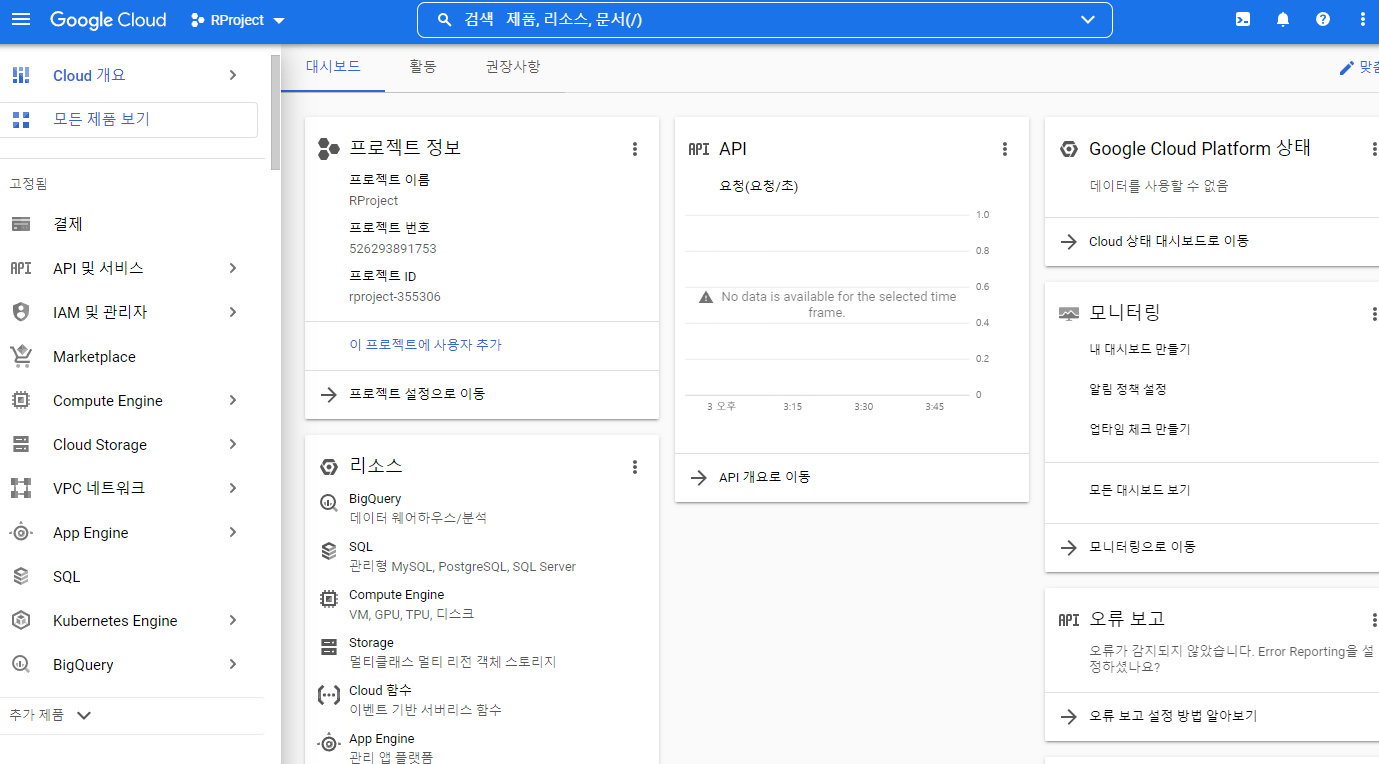Click in the search input field
Viewport: 1379px width, 764px height.
pos(765,20)
